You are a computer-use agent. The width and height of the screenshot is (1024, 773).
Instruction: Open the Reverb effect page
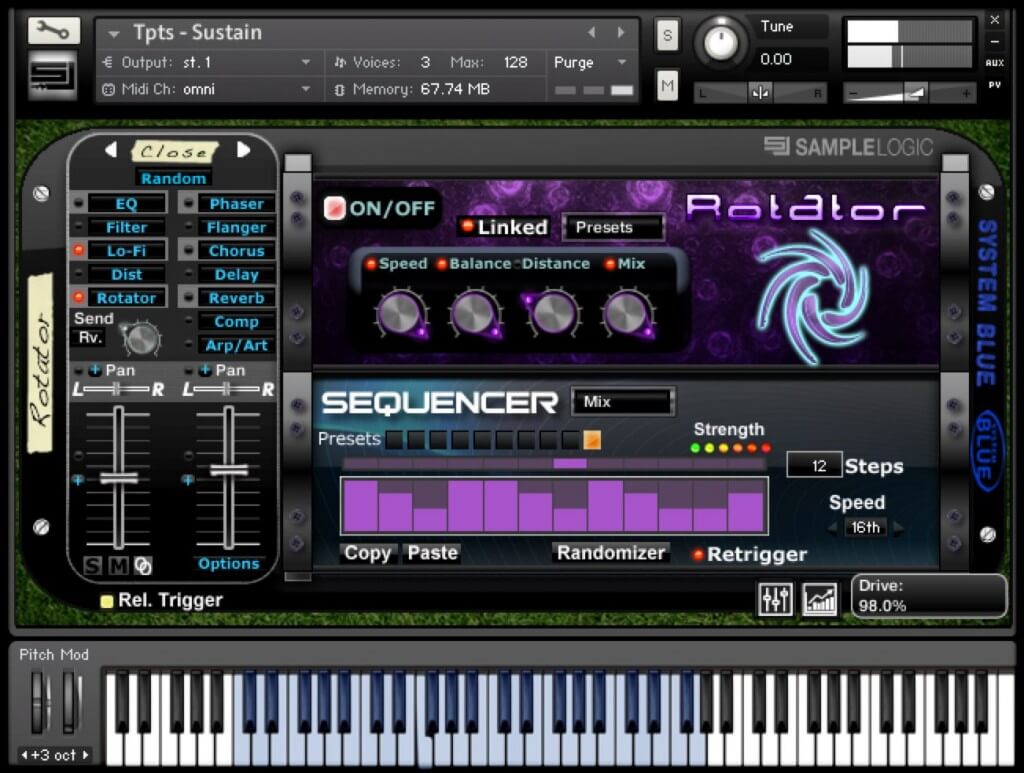tap(236, 298)
